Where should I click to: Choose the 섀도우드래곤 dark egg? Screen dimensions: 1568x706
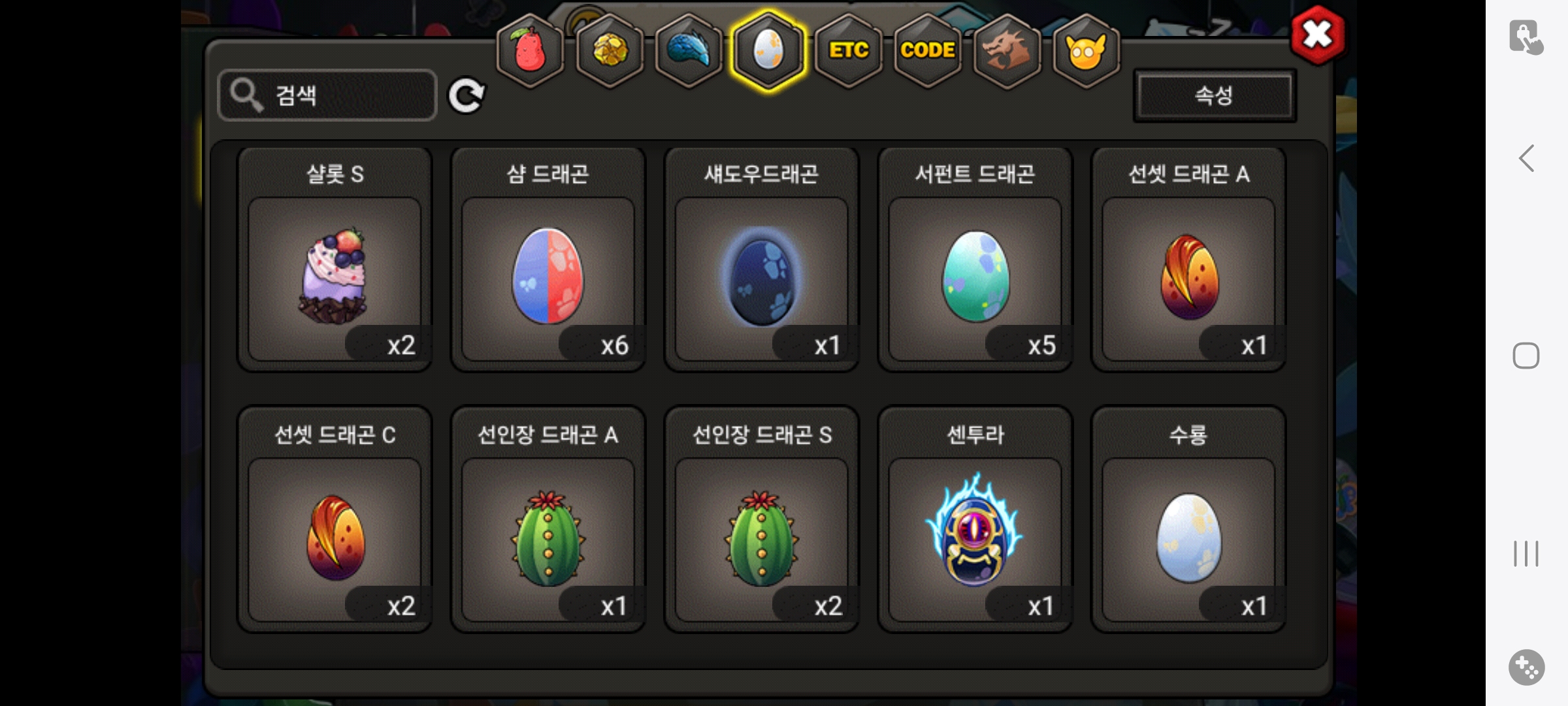[x=762, y=260]
